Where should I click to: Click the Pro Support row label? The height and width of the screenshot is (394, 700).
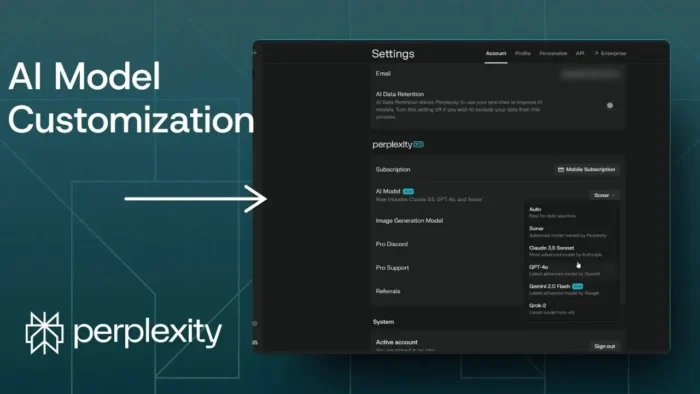[x=392, y=268]
